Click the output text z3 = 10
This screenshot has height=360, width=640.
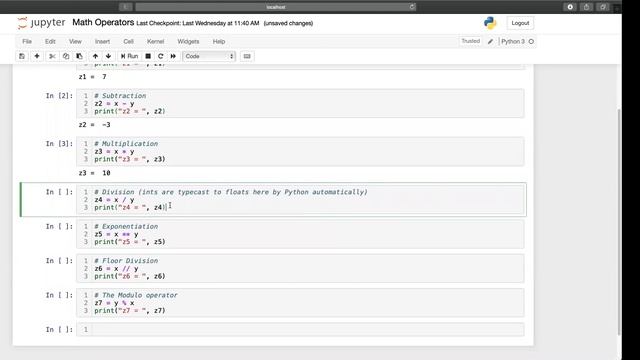[x=94, y=173]
